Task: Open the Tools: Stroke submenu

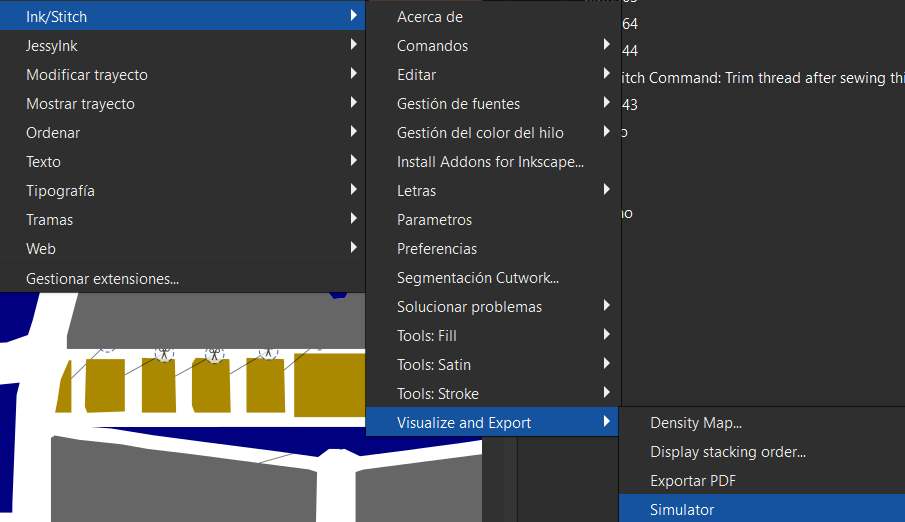Action: [x=492, y=393]
